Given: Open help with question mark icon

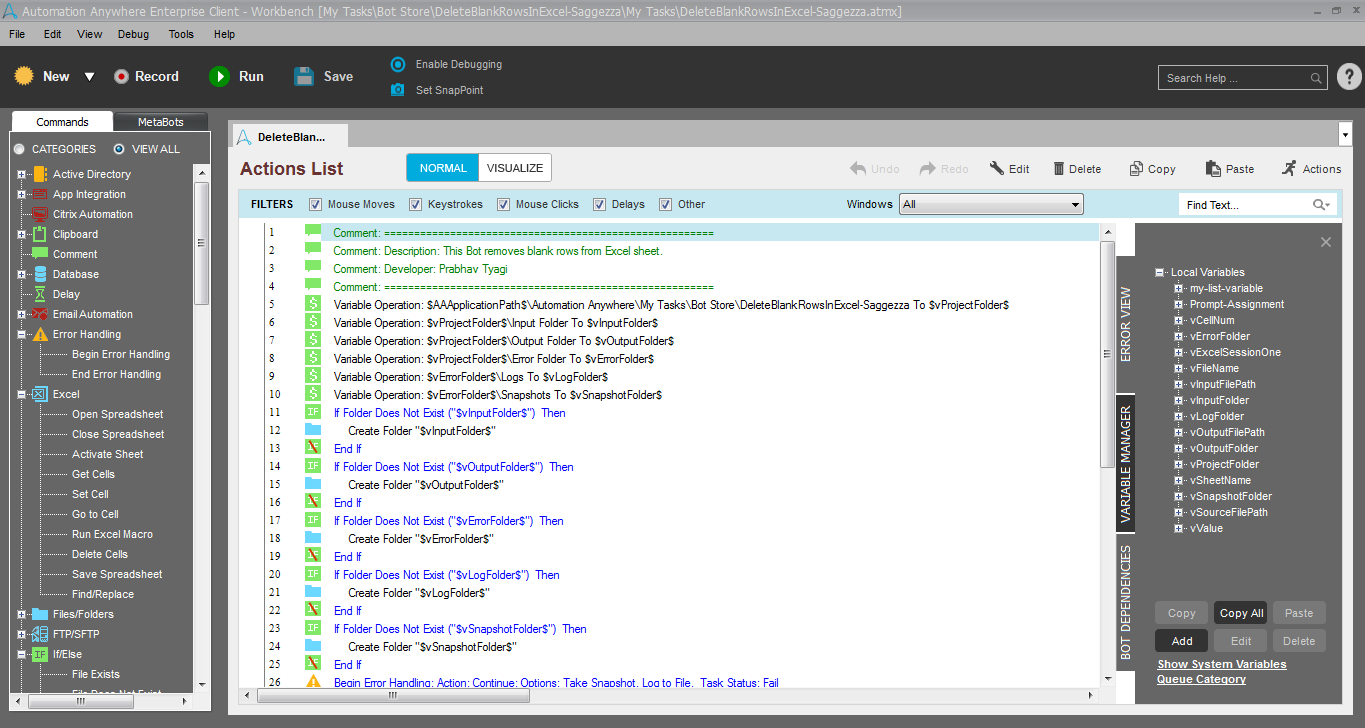Looking at the screenshot, I should click(1349, 77).
